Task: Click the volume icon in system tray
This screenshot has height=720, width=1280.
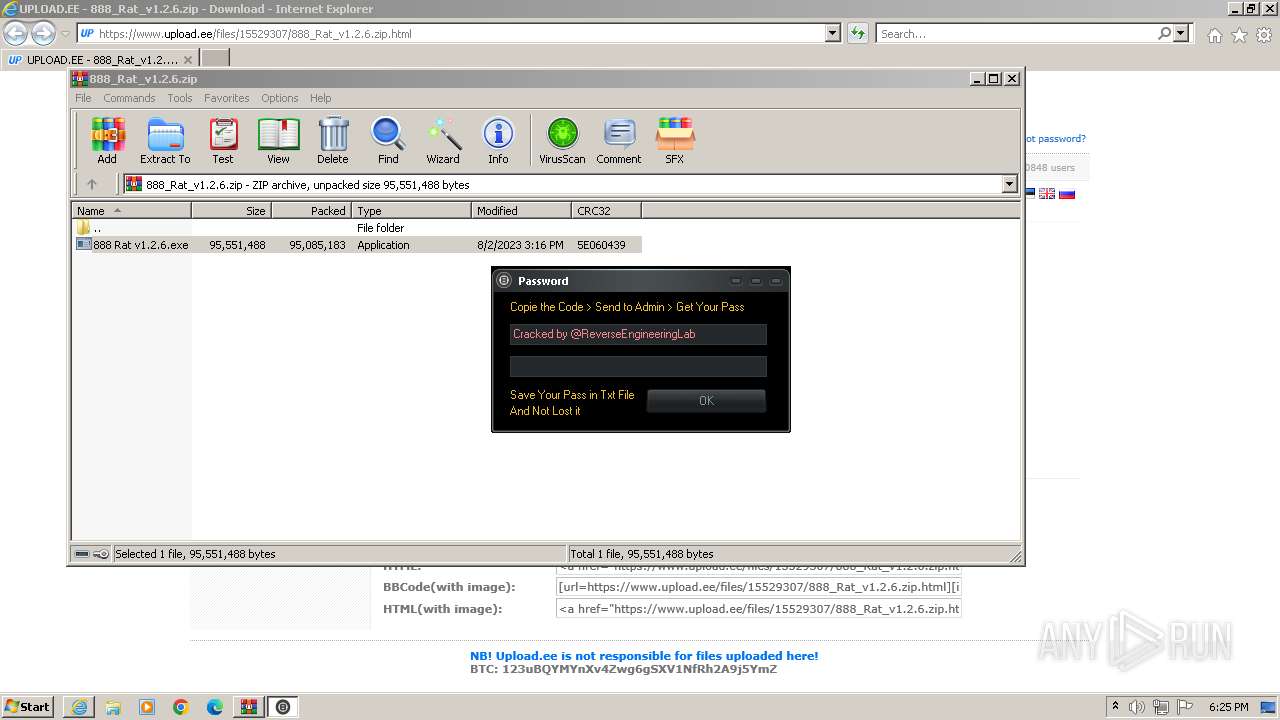Action: click(1137, 707)
